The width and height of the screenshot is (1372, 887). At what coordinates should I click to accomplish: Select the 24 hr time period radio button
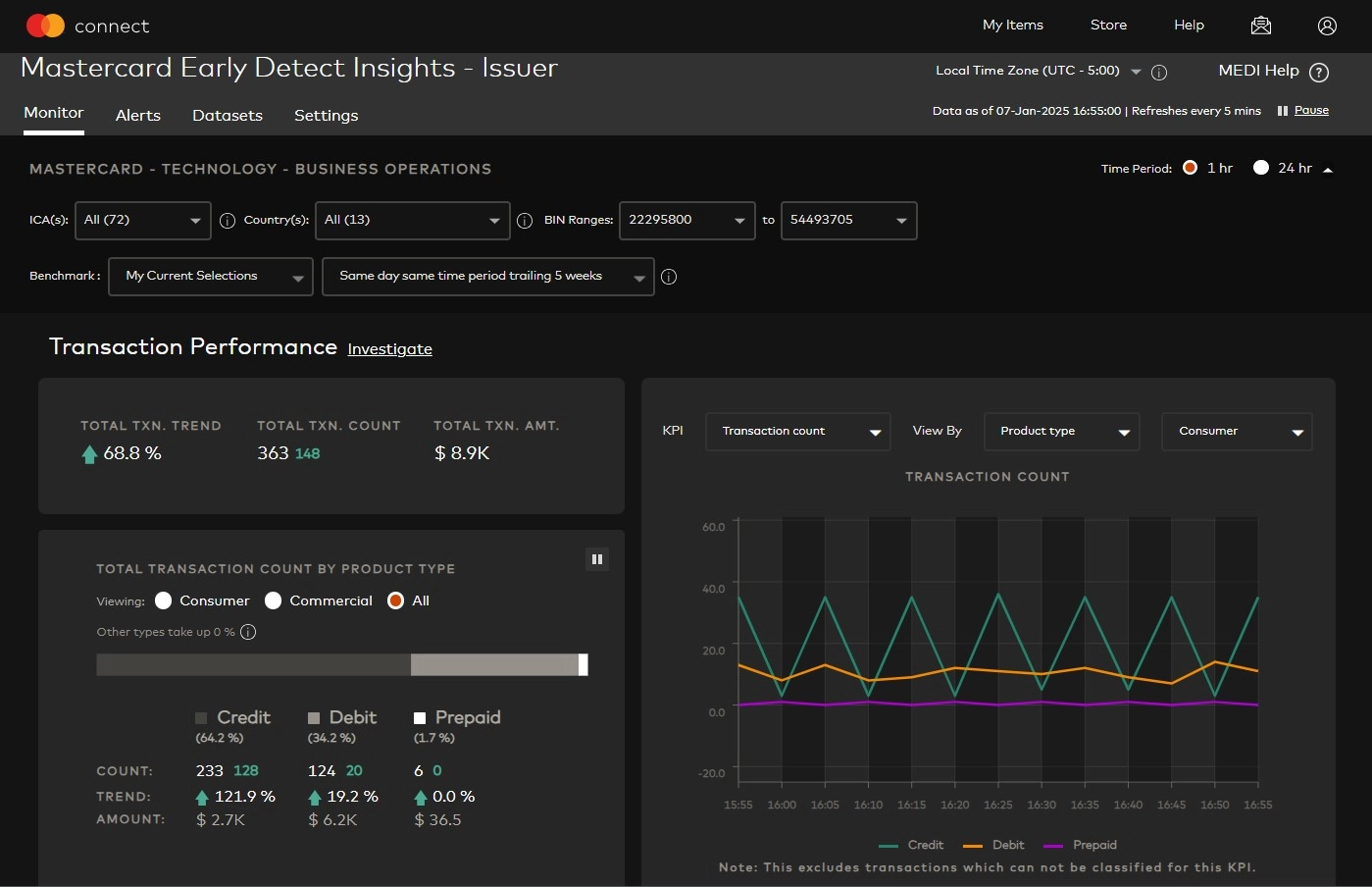click(x=1261, y=167)
